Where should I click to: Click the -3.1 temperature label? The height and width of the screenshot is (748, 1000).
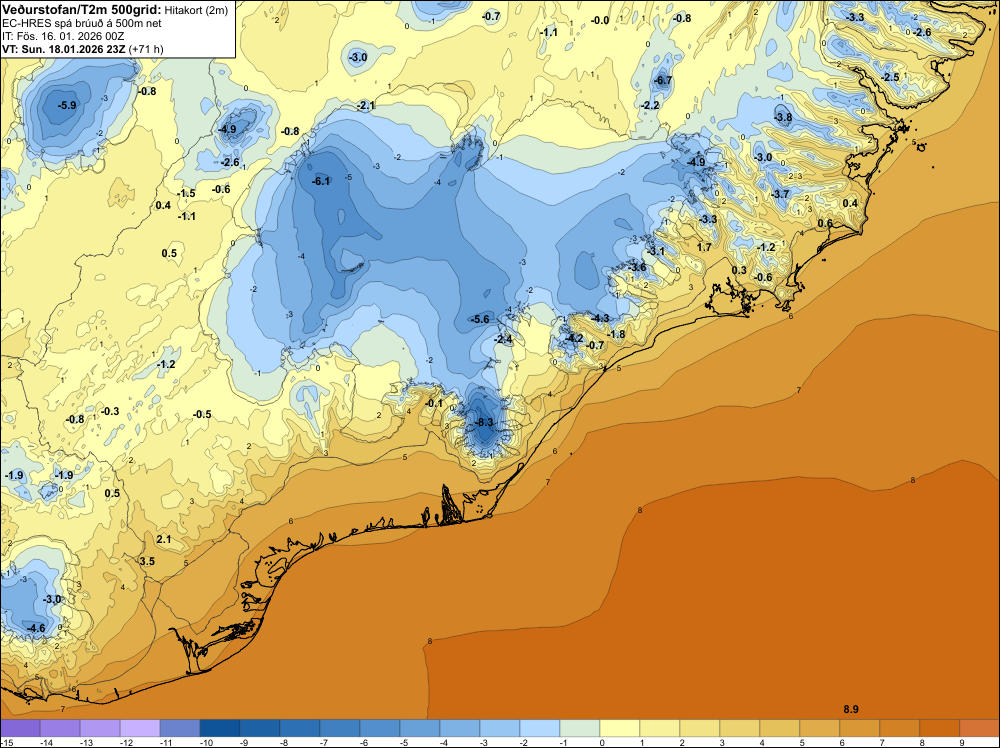[x=655, y=251]
